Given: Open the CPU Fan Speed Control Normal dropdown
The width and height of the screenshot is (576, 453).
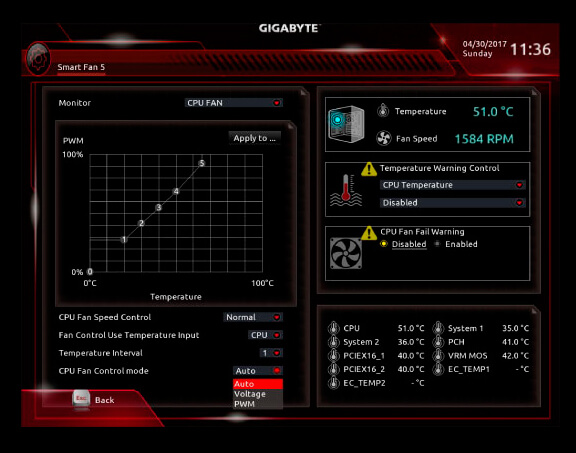Looking at the screenshot, I should (253, 317).
